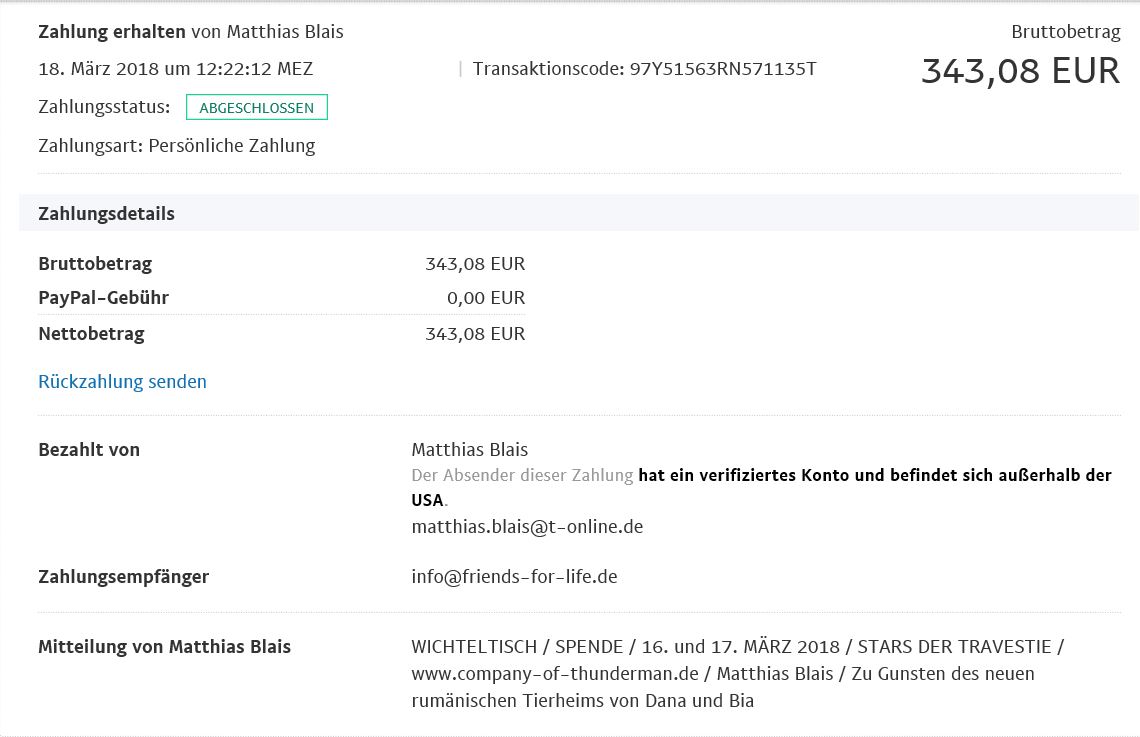Click the 0,00 EUR fee amount
1140x737 pixels.
point(486,298)
